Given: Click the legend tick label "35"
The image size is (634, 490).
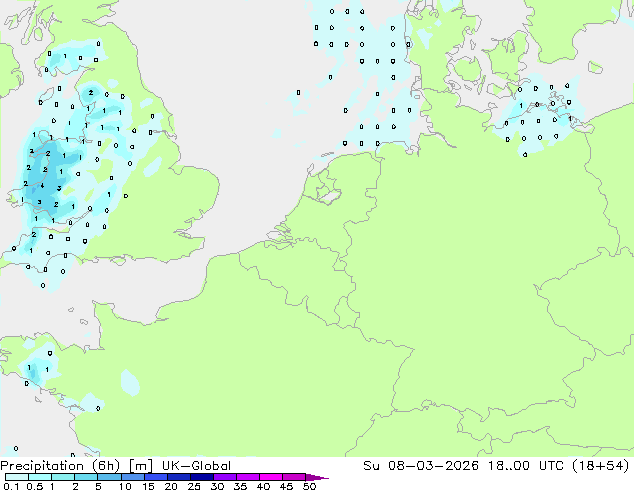Looking at the screenshot, I should [240, 486].
